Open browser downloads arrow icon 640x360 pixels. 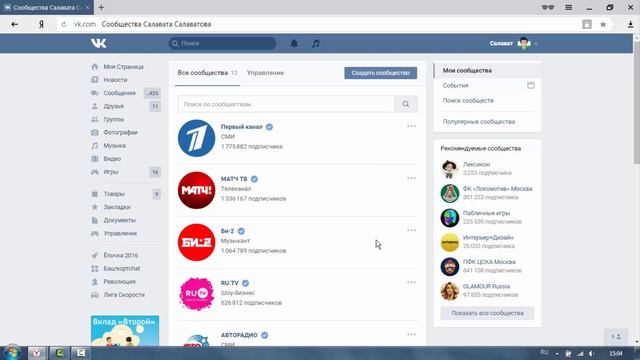(x=630, y=24)
